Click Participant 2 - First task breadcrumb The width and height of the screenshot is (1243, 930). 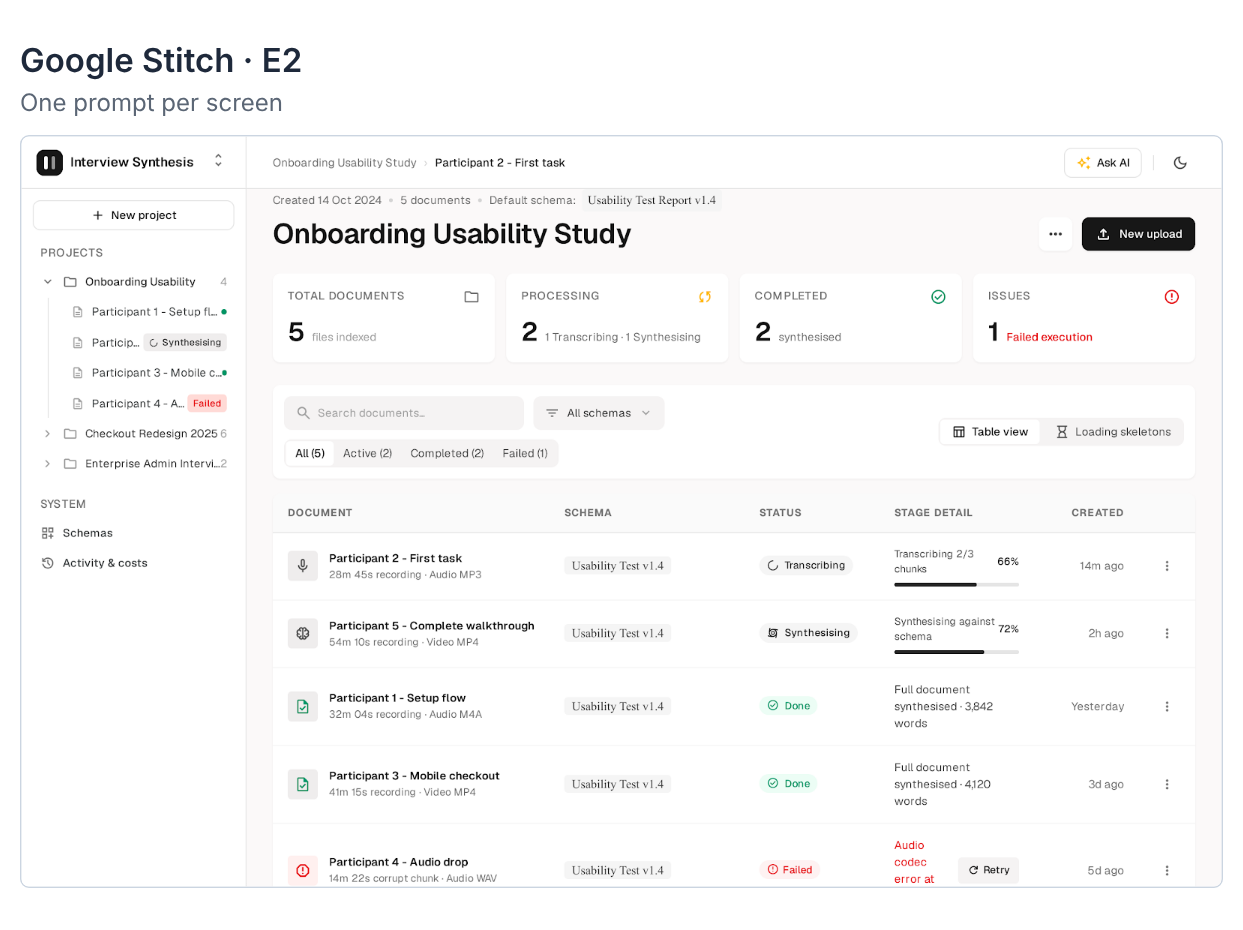point(500,163)
